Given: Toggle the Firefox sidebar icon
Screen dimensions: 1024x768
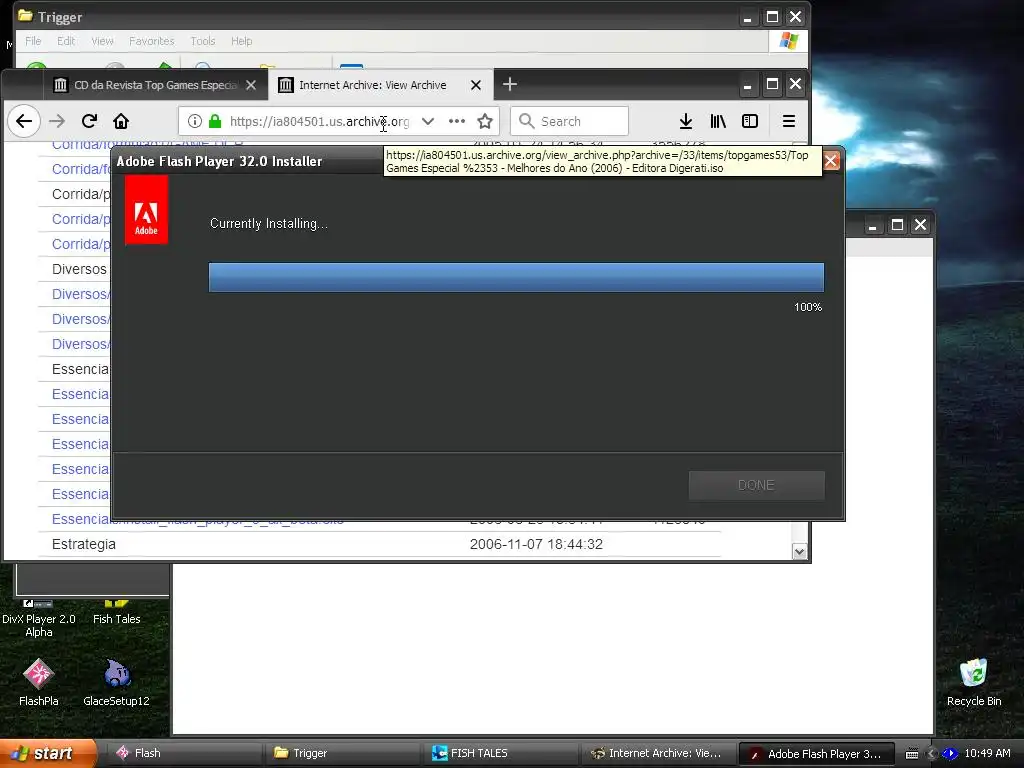Looking at the screenshot, I should point(750,121).
